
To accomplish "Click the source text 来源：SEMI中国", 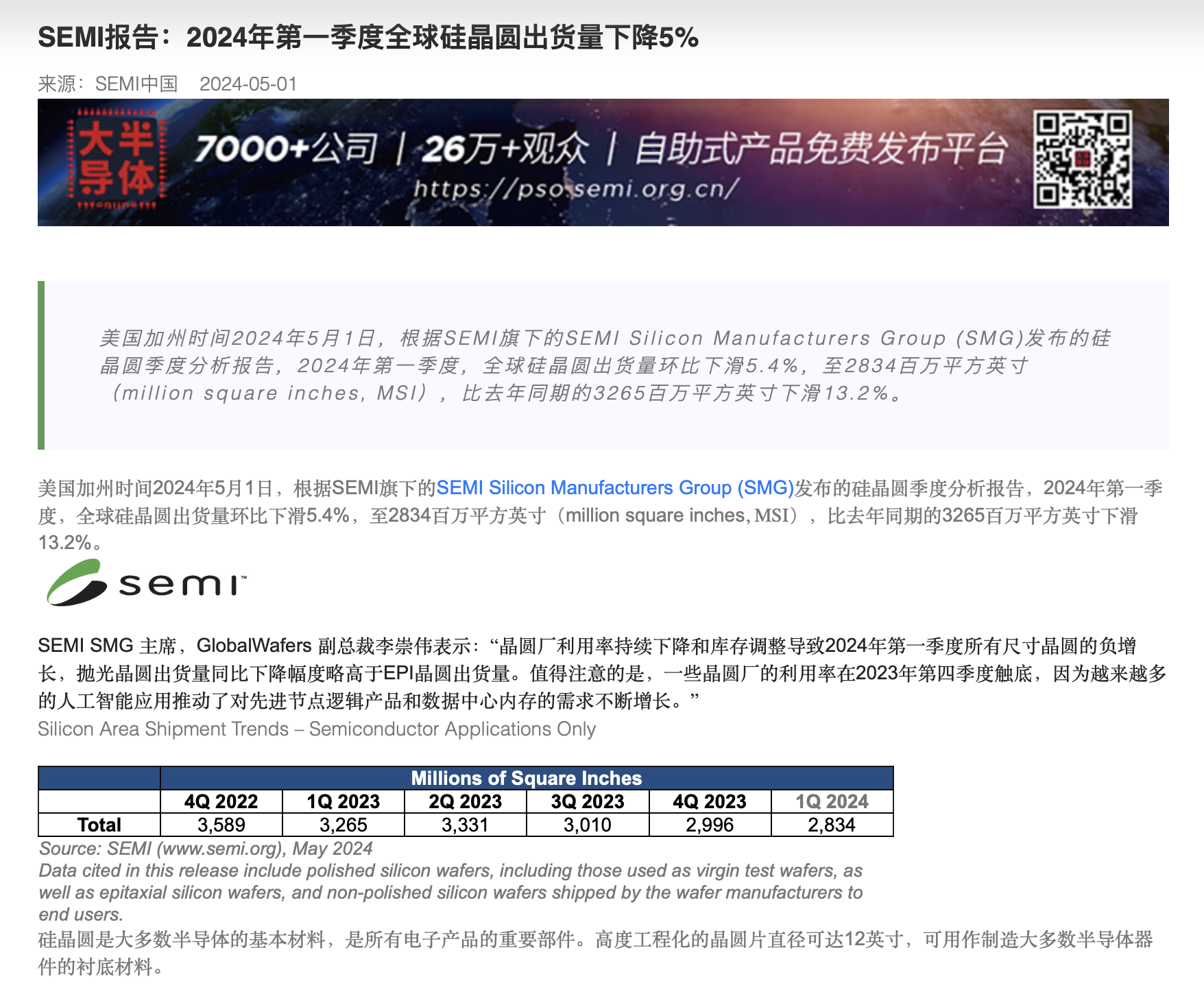I will (x=108, y=84).
